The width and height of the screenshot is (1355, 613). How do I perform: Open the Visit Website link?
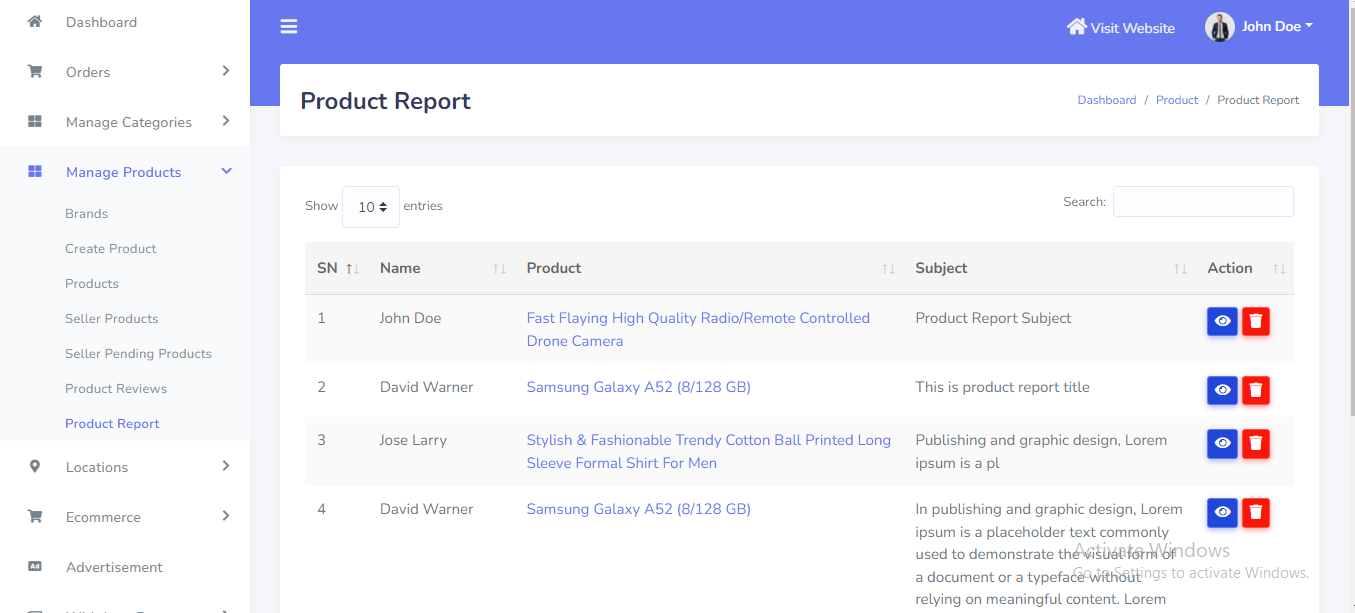pos(1121,28)
